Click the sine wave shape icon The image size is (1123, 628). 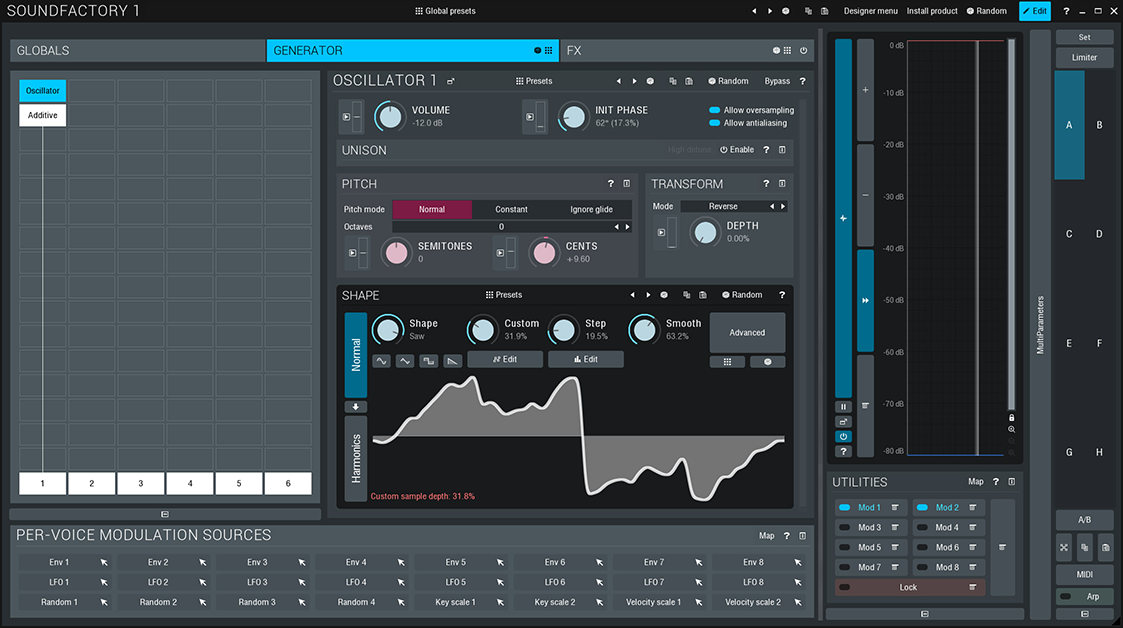(x=381, y=361)
